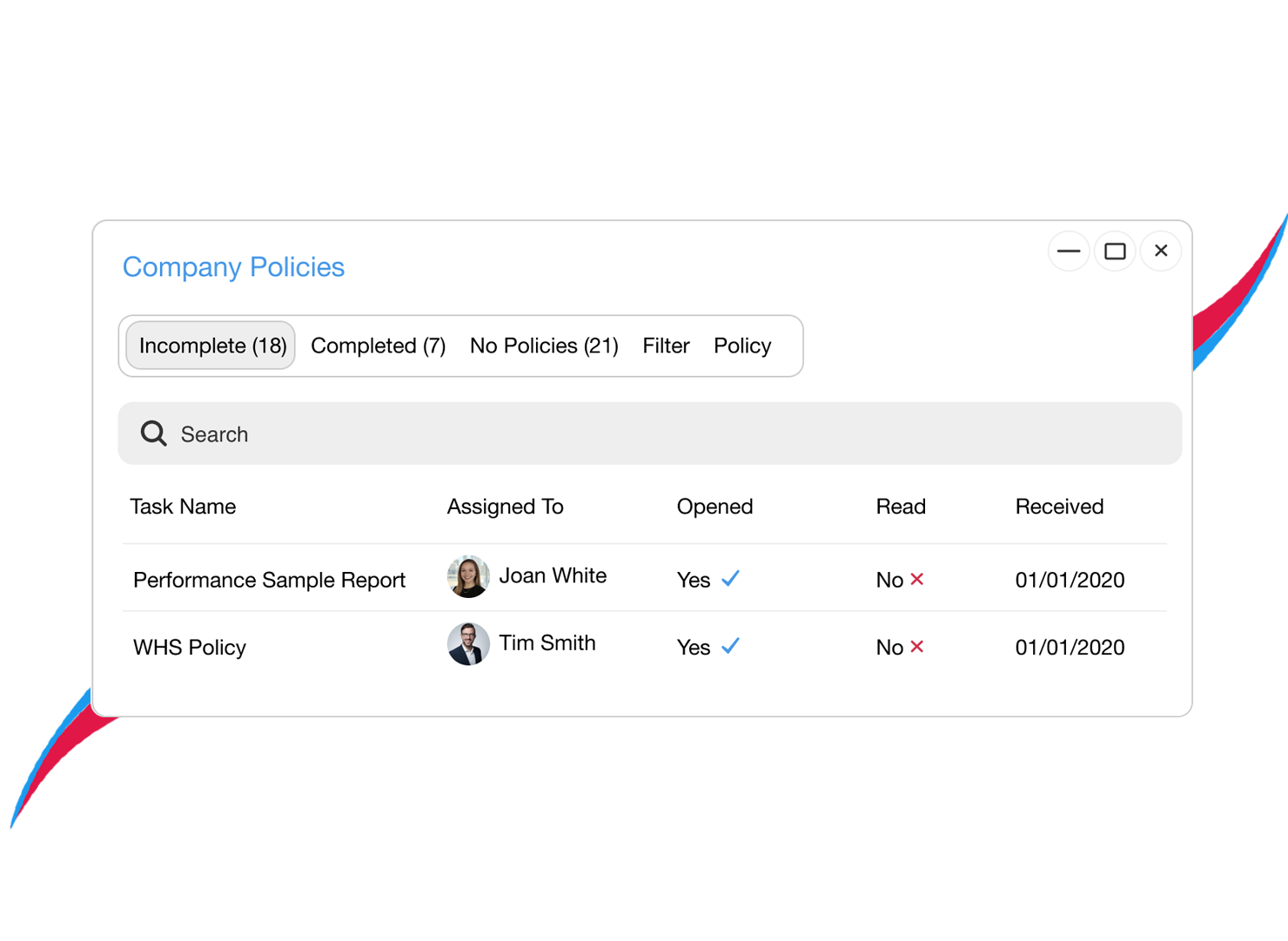Open the Filter option
This screenshot has height=941, width=1288.
[666, 346]
